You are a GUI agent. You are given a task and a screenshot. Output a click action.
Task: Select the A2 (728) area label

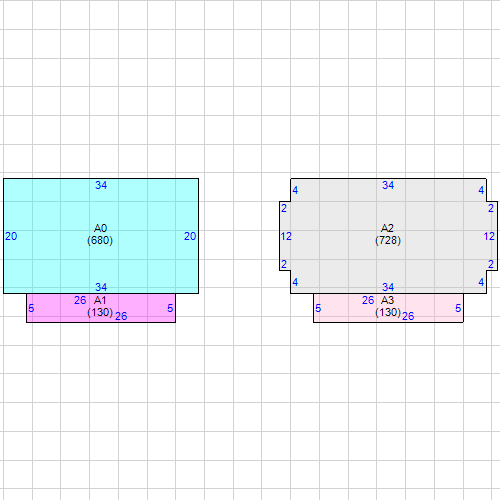pos(388,234)
